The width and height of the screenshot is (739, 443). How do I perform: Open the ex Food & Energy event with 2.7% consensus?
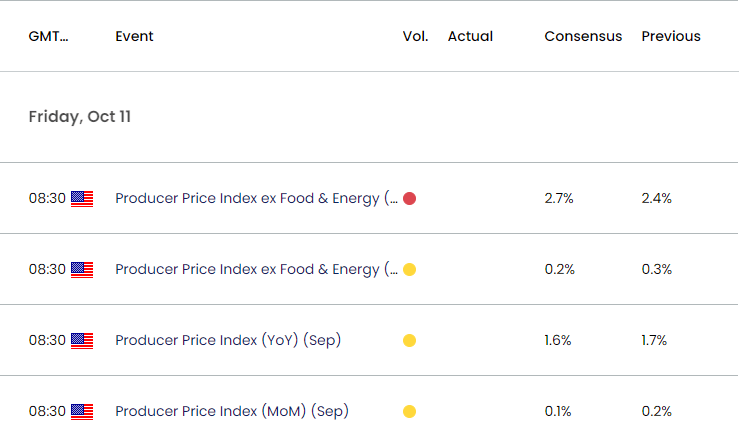[257, 199]
